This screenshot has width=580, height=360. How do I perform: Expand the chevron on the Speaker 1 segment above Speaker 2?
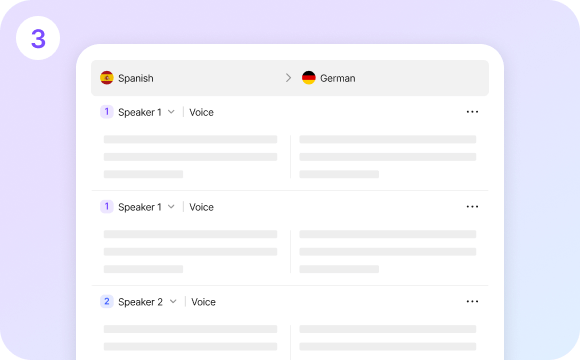click(171, 206)
